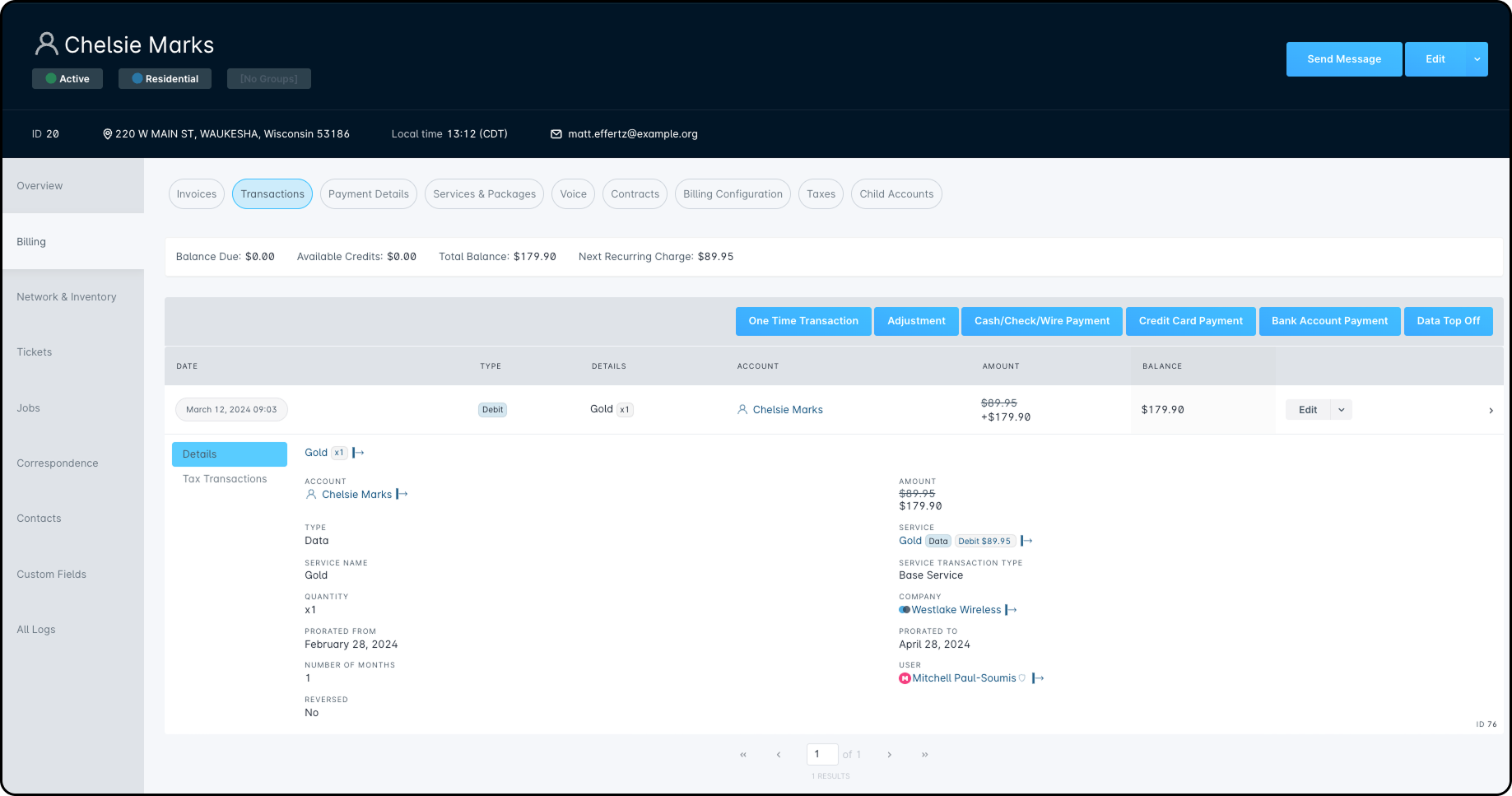Viewport: 1512px width, 796px height.
Task: Click the user avatar icon beside Chelsie Marks title
Action: pyautogui.click(x=47, y=44)
